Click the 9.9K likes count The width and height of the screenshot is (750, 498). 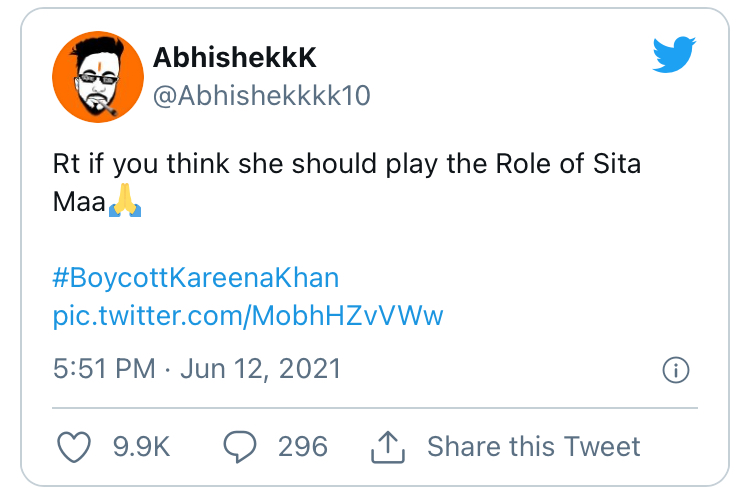point(142,447)
